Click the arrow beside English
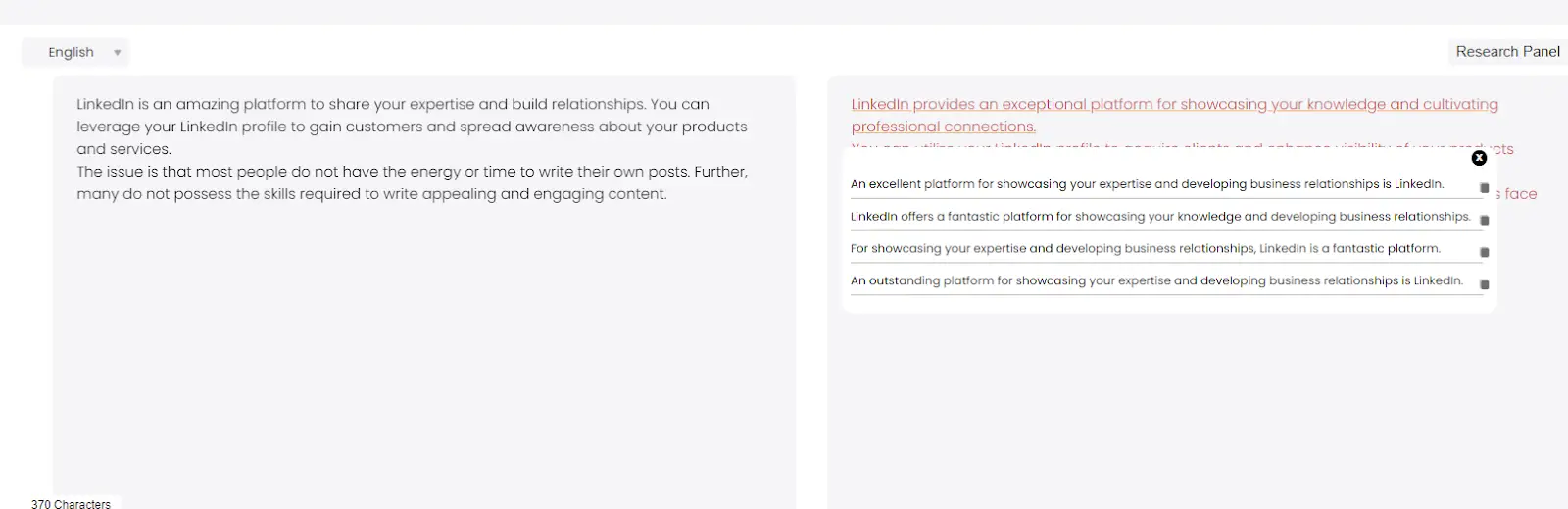1568x509 pixels. tap(117, 53)
